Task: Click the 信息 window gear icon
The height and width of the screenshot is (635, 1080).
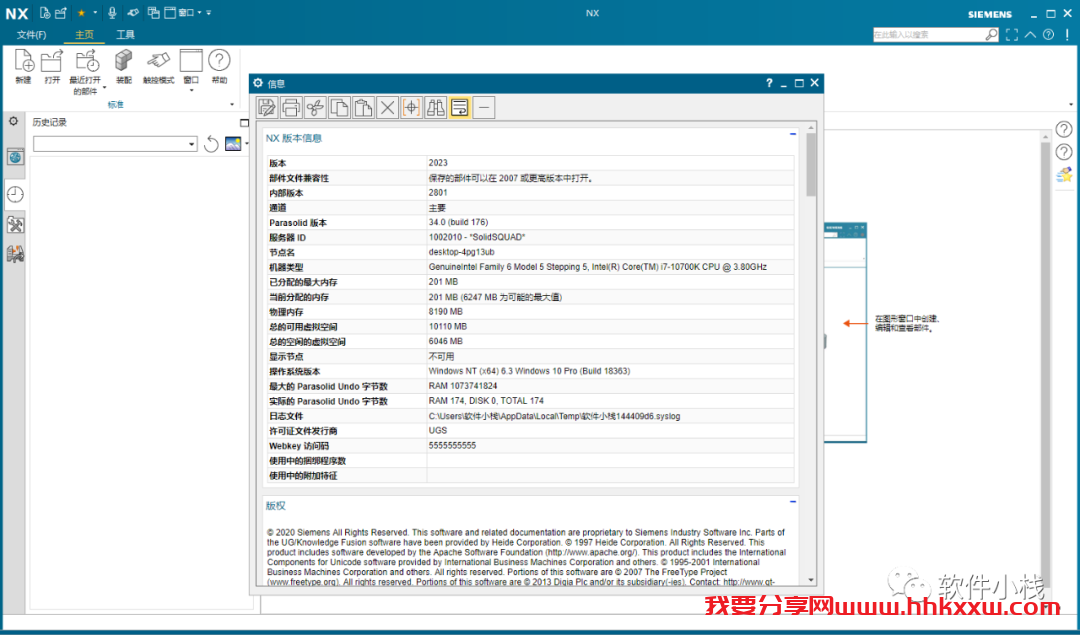Action: click(x=258, y=83)
